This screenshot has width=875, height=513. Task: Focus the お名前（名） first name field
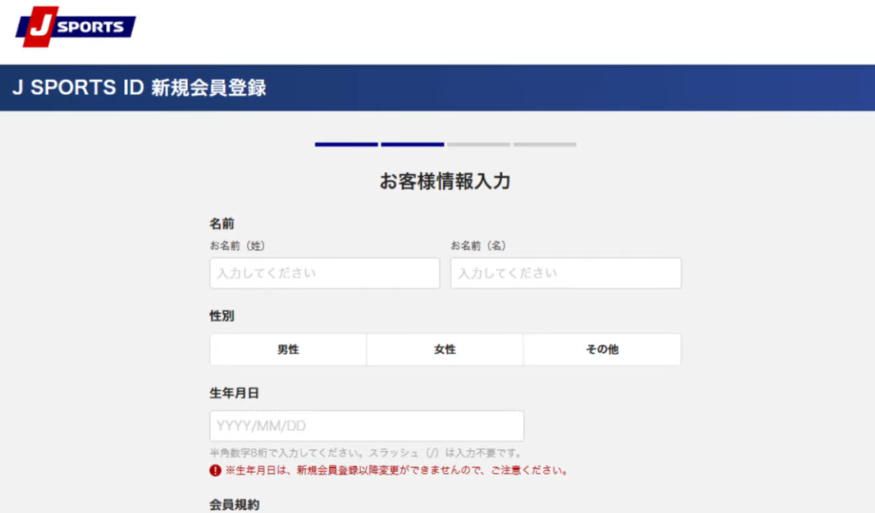point(566,273)
